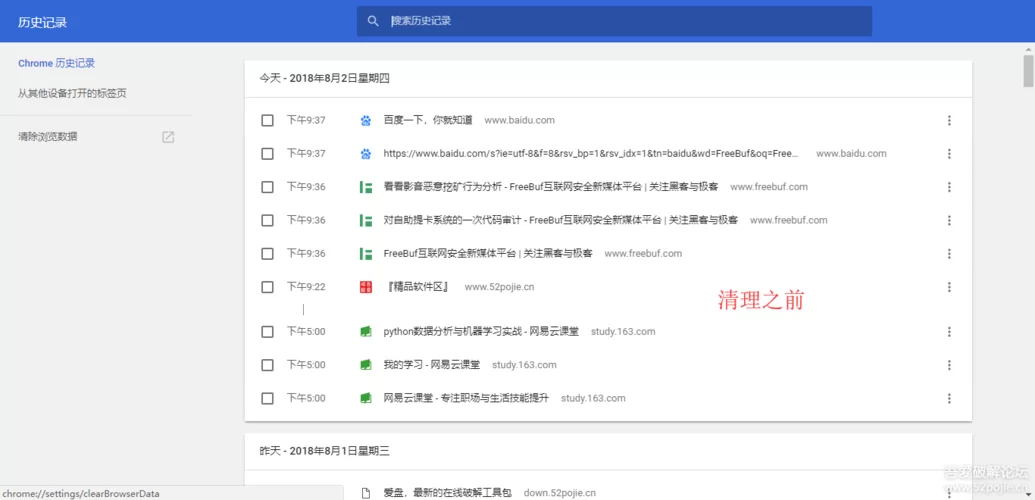Click FreeBuf favicon of 对自助提卡系统的一次代码审计 entry
Screen dimensions: 1035x500
click(x=366, y=220)
